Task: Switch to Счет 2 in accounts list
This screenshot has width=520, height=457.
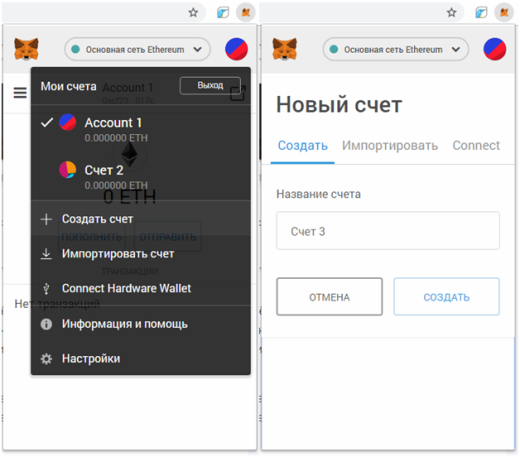Action: 141,176
